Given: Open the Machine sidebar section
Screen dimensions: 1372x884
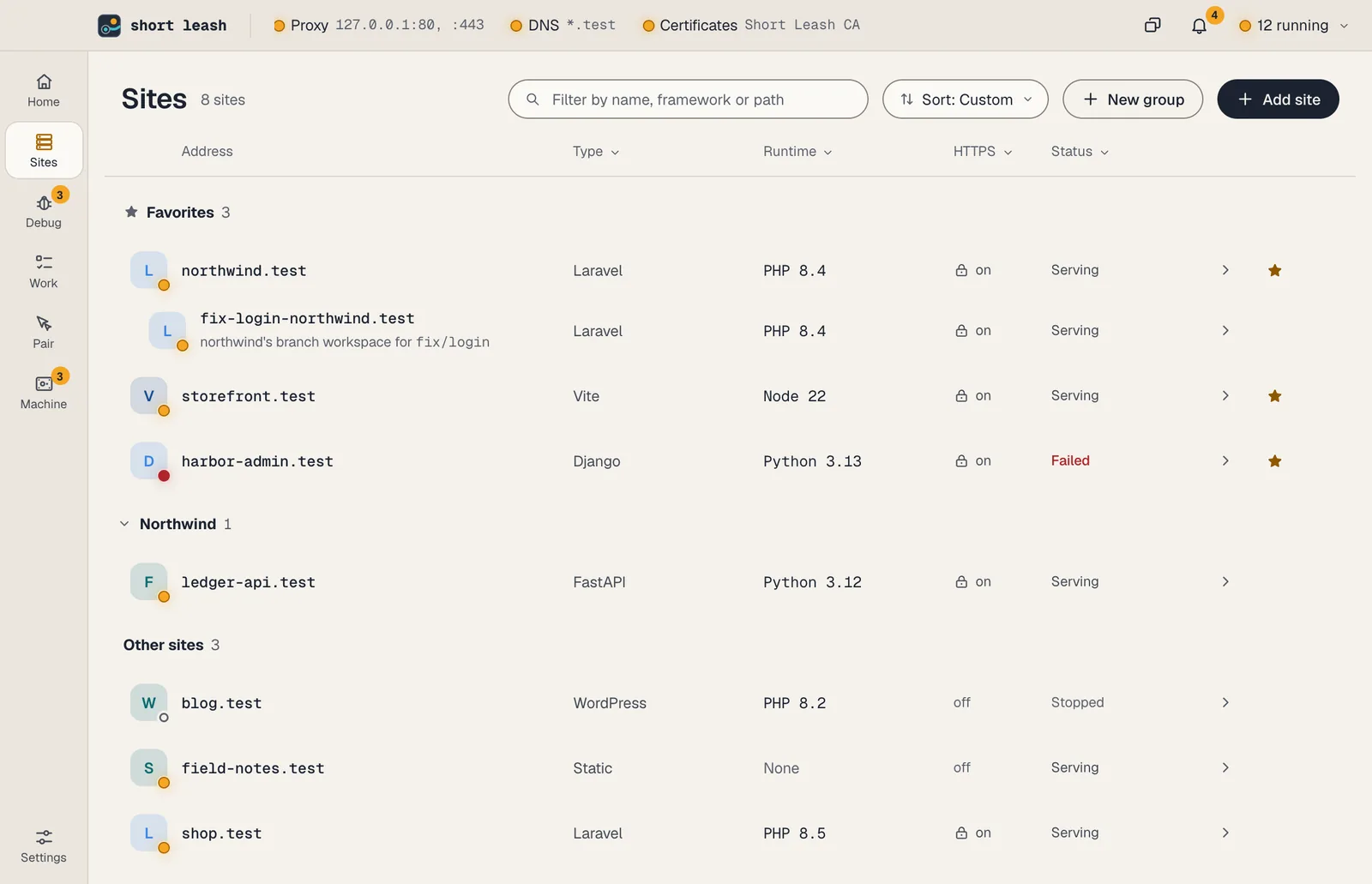Looking at the screenshot, I should [x=44, y=392].
